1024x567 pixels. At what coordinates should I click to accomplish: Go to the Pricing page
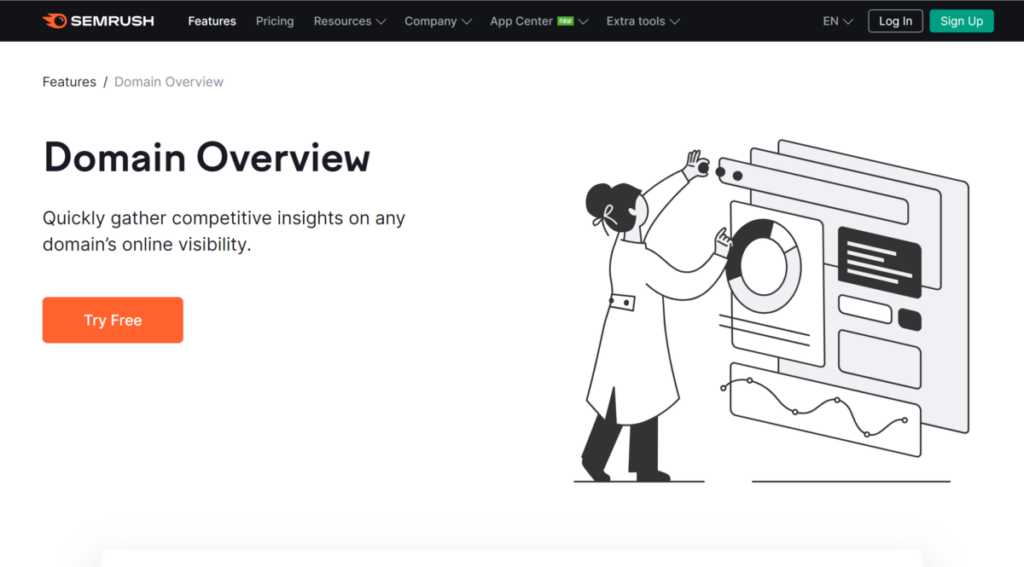274,21
